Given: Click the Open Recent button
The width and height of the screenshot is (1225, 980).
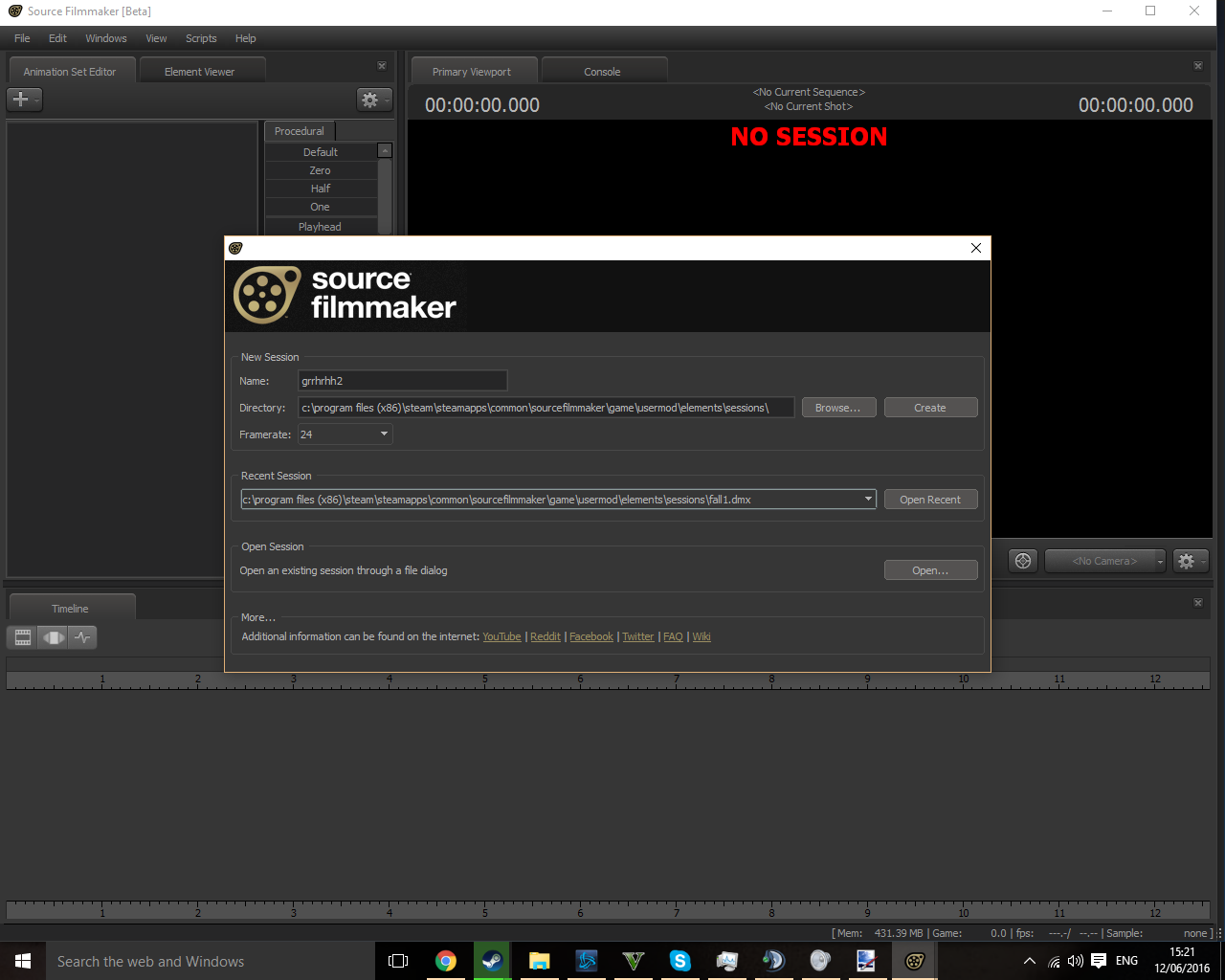Looking at the screenshot, I should click(930, 500).
